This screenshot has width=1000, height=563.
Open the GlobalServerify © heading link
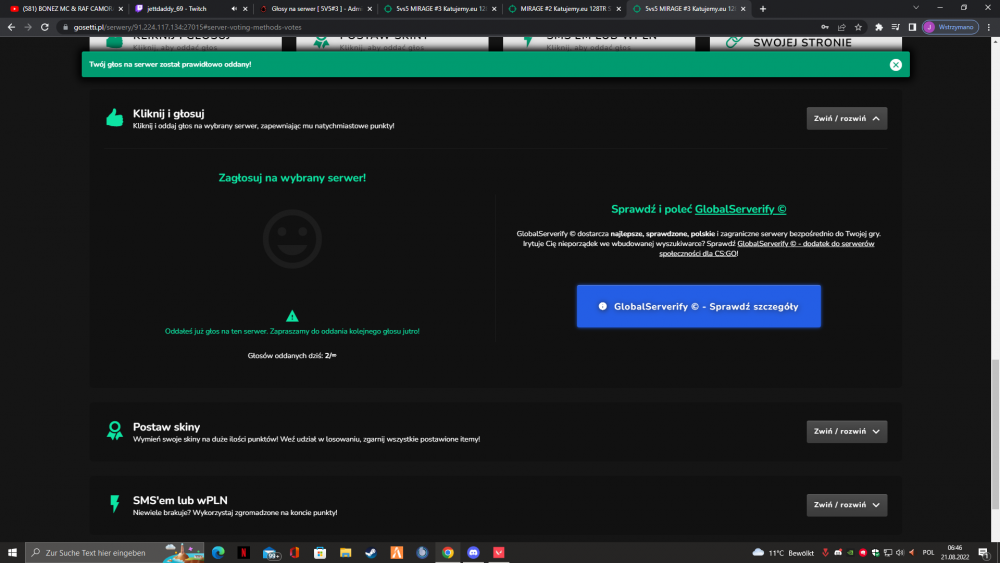(x=740, y=209)
